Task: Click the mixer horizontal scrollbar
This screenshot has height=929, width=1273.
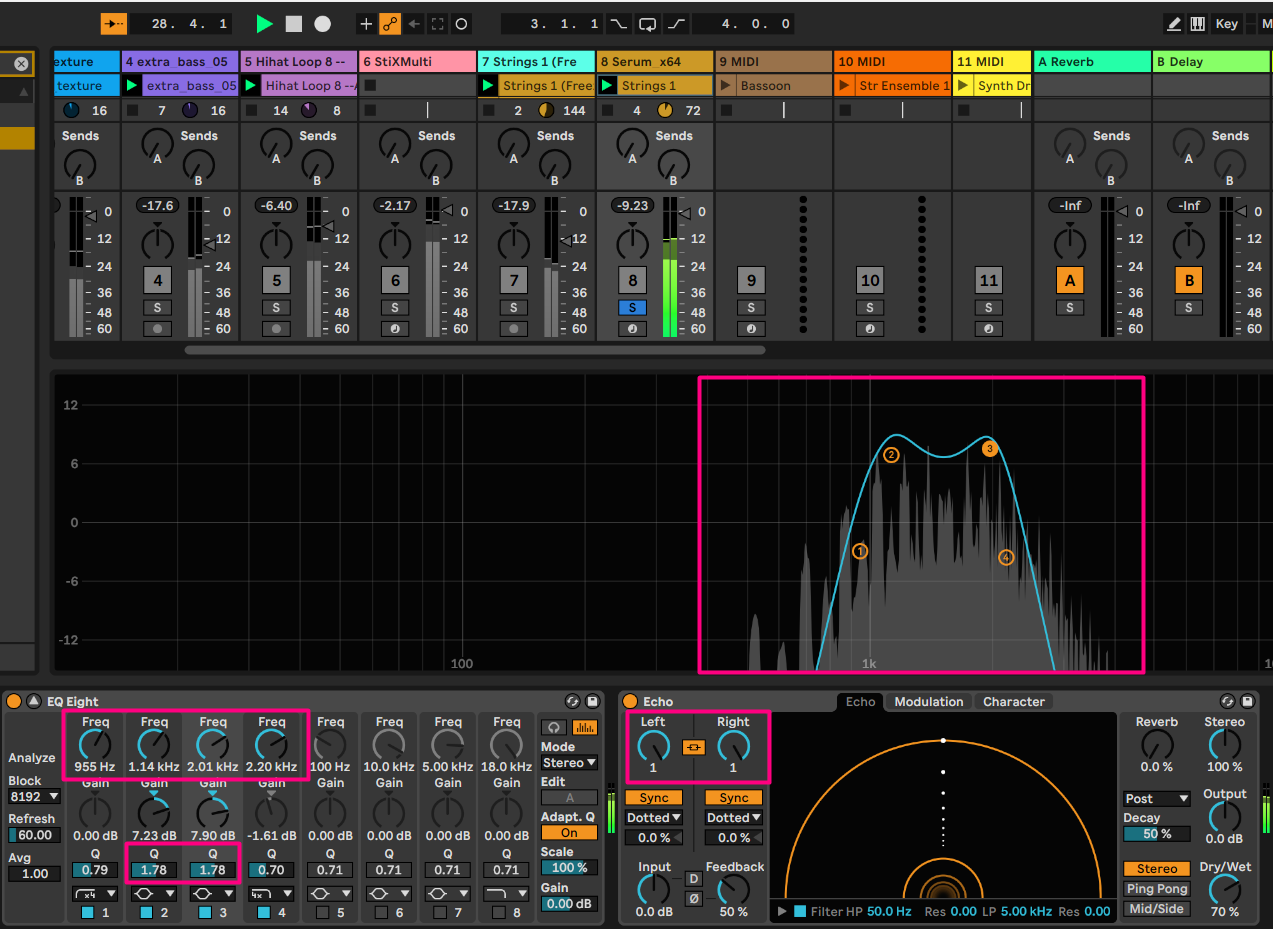Action: click(x=475, y=350)
